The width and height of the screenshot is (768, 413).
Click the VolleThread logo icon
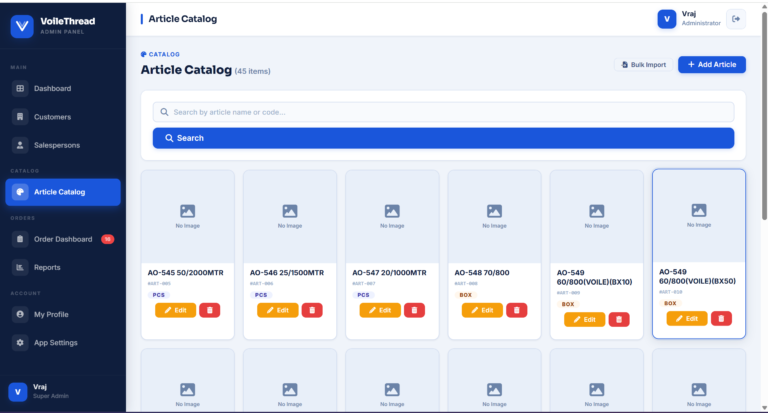point(22,26)
